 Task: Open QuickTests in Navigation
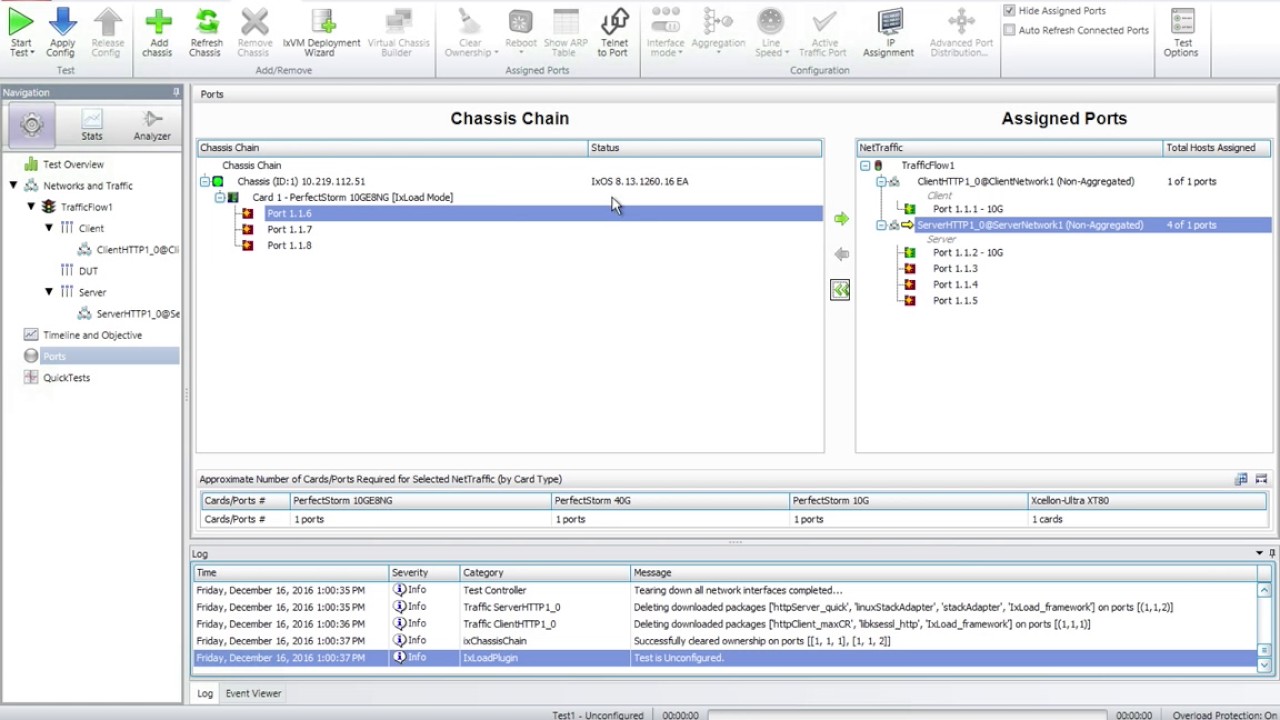[66, 378]
